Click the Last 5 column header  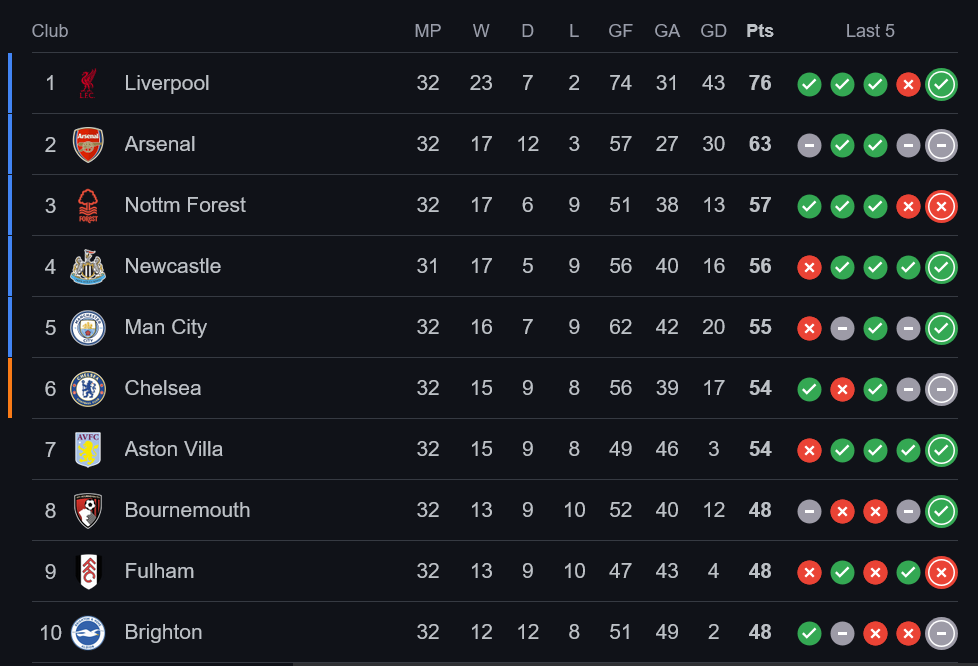click(870, 31)
